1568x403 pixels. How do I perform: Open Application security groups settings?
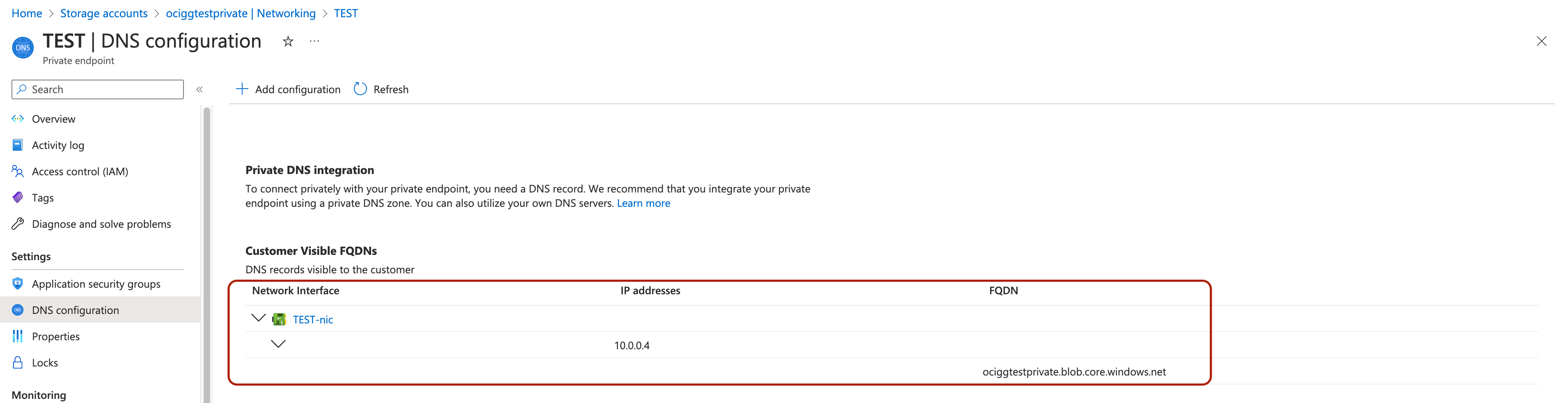[96, 284]
